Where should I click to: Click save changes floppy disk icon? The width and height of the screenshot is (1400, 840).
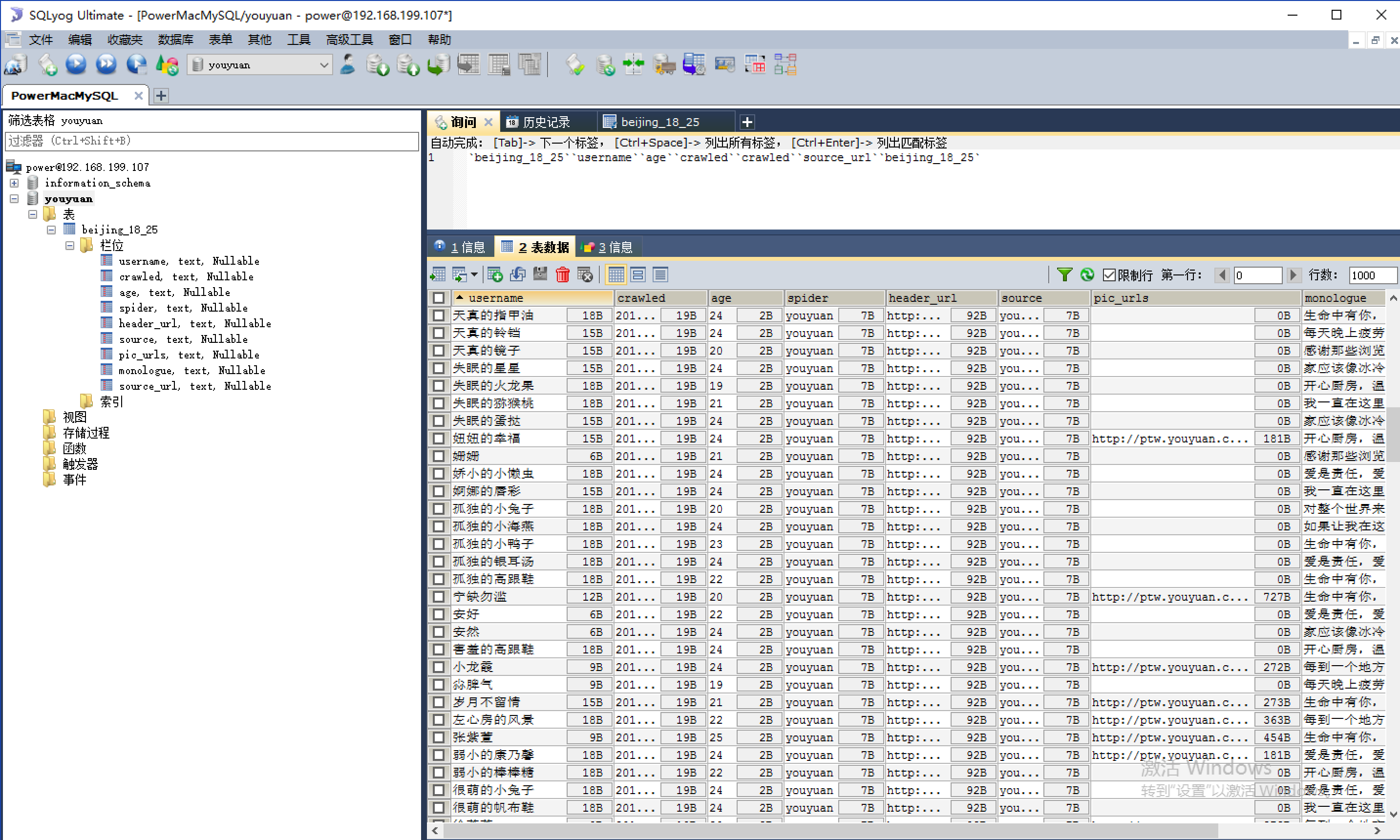click(540, 275)
